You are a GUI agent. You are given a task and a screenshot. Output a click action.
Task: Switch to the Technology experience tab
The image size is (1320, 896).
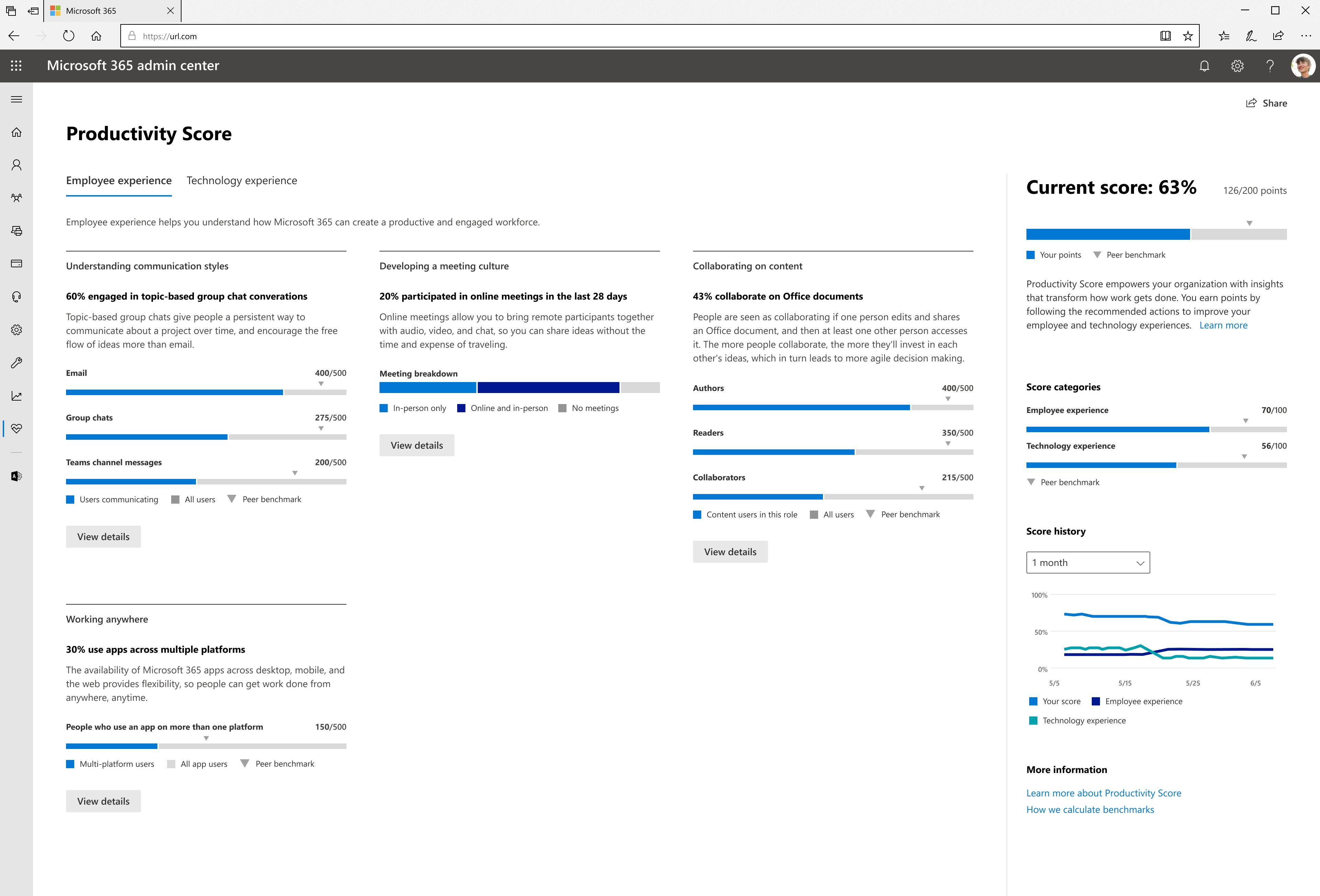click(241, 181)
